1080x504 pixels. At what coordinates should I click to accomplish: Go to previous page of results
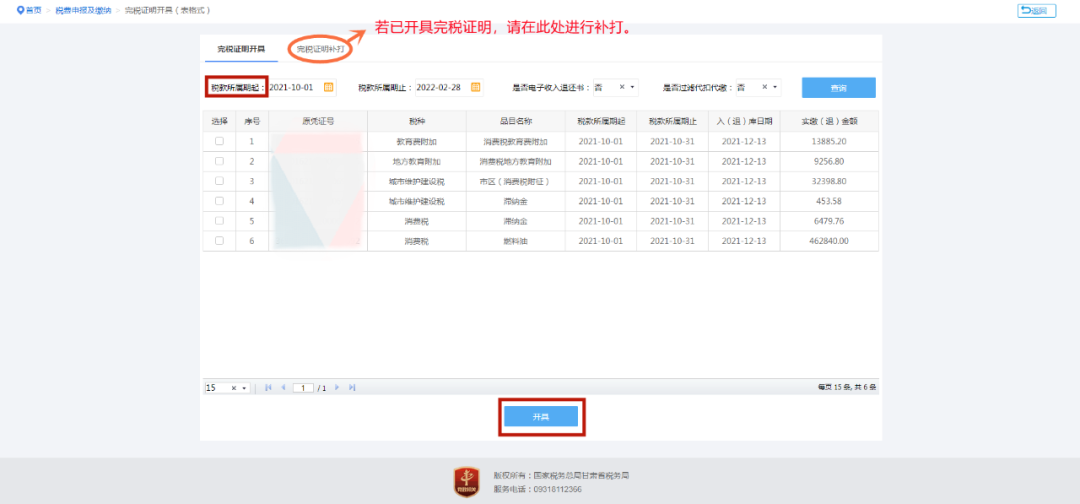[283, 388]
